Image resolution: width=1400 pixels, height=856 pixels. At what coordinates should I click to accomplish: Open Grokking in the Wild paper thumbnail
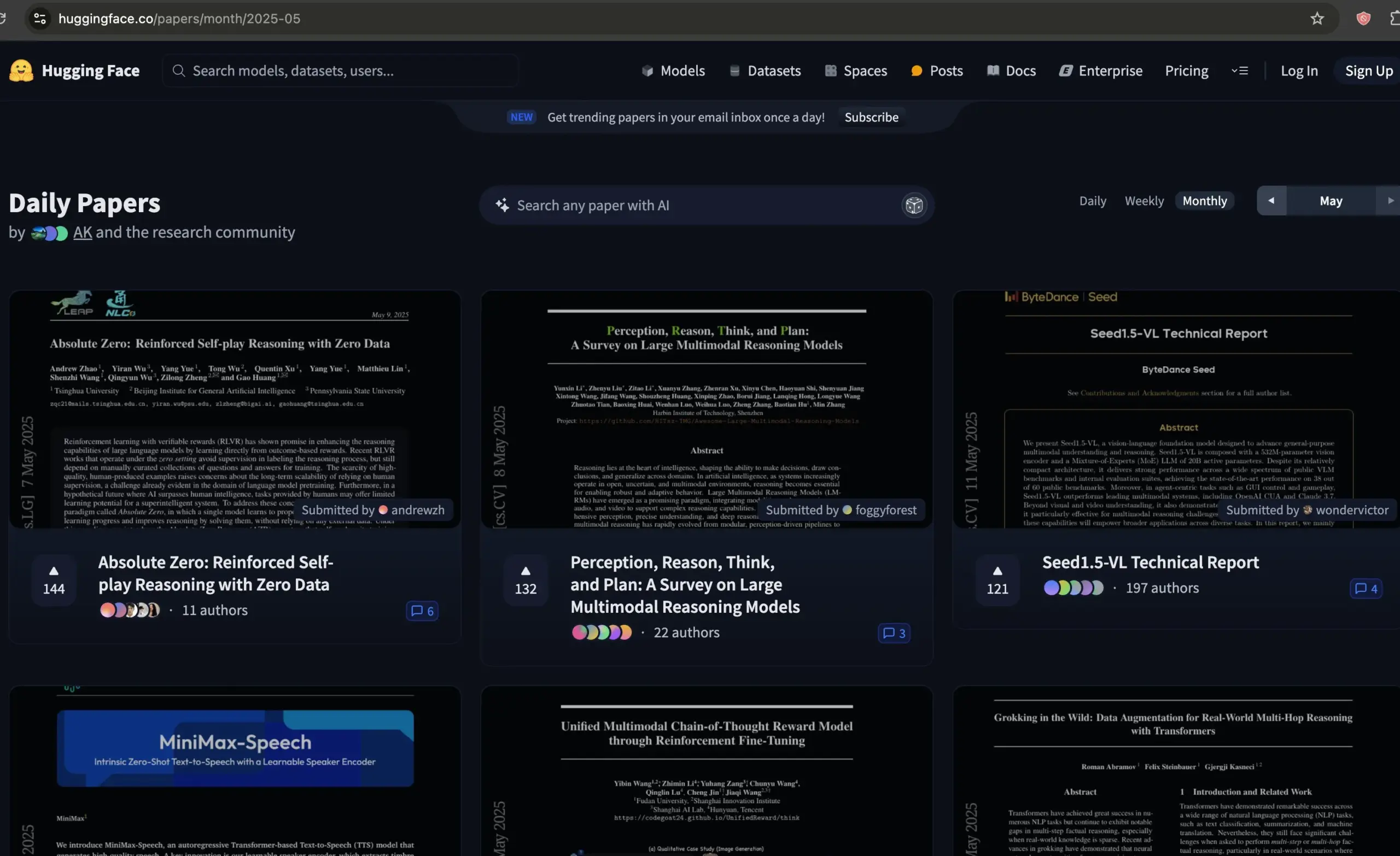pyautogui.click(x=1176, y=771)
